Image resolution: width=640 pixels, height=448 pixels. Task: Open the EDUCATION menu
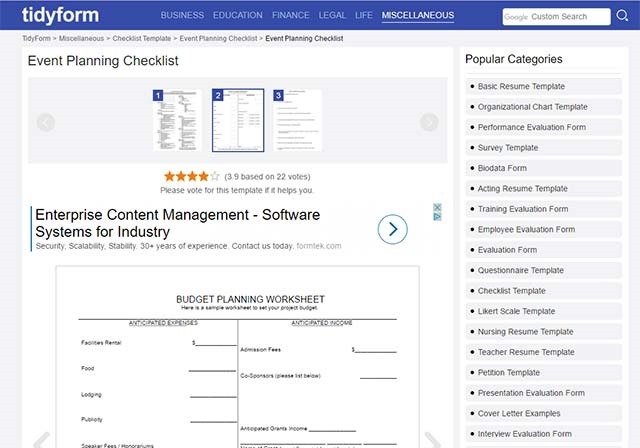coord(238,16)
